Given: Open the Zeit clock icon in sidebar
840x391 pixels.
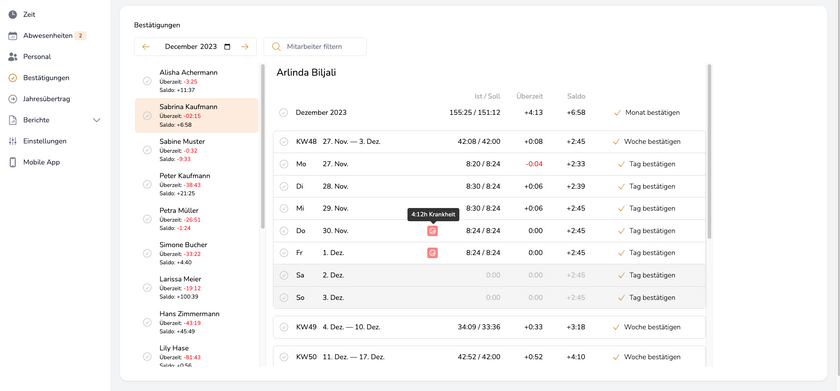Looking at the screenshot, I should click(x=13, y=14).
